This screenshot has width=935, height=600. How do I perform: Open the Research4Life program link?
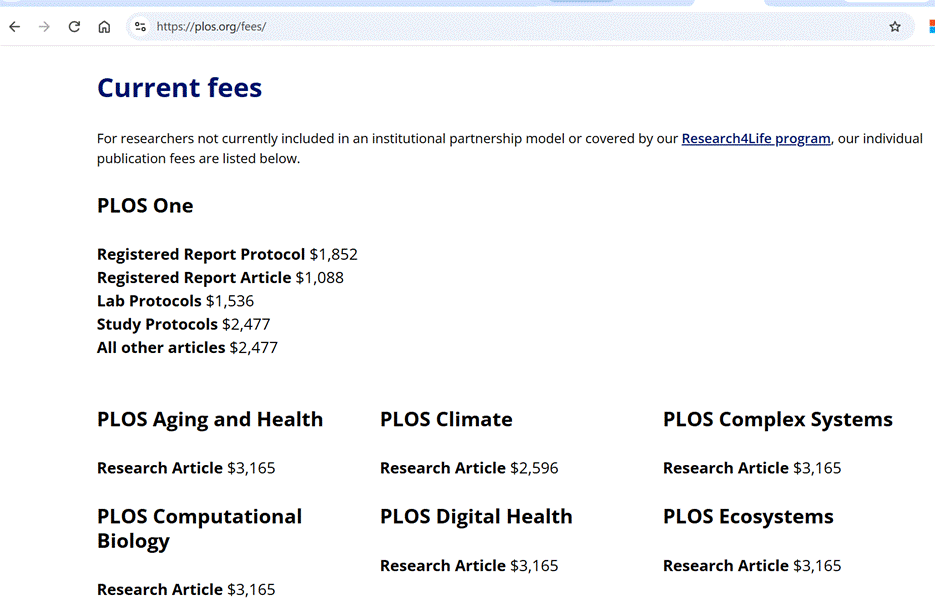(x=756, y=138)
